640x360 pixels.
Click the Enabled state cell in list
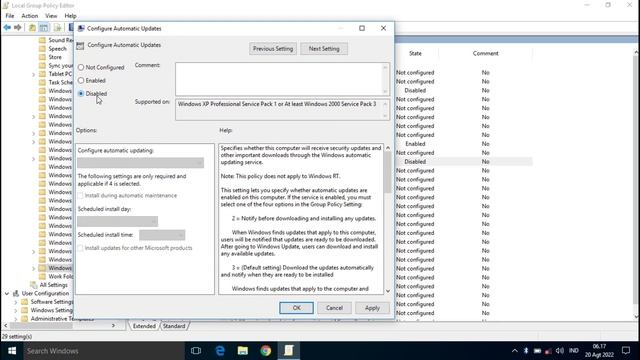coord(415,144)
